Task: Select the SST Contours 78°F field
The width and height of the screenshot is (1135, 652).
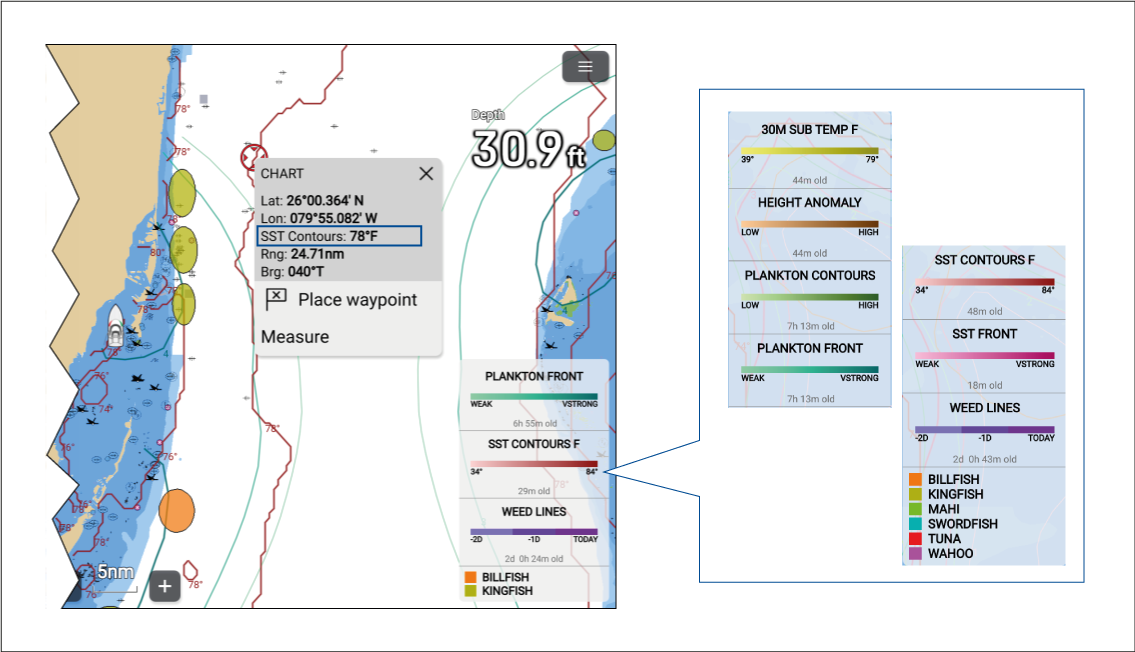Action: click(339, 236)
